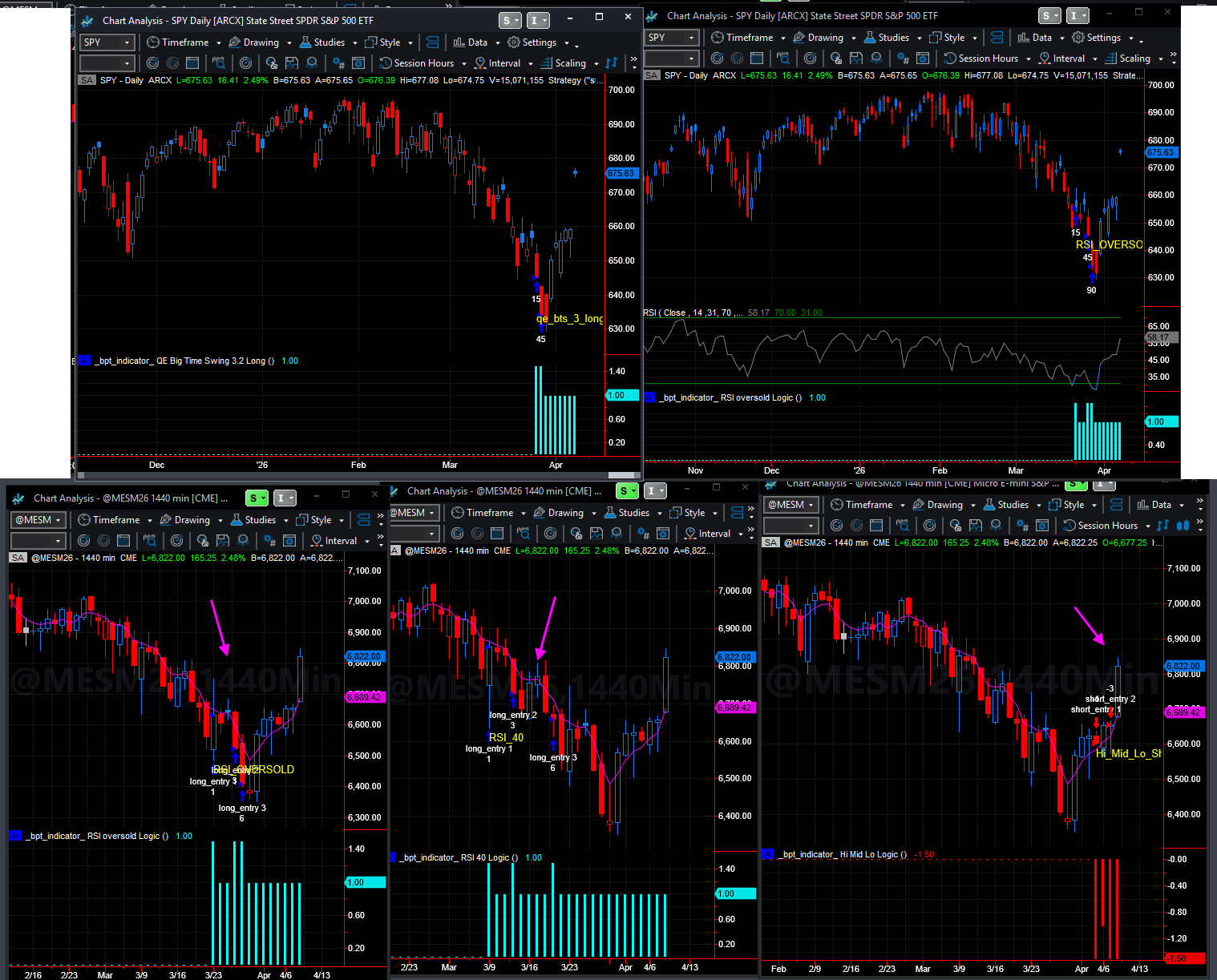
Task: Click the empty interval box below @MESM in the MESM RSI oversold window
Action: tap(38, 541)
